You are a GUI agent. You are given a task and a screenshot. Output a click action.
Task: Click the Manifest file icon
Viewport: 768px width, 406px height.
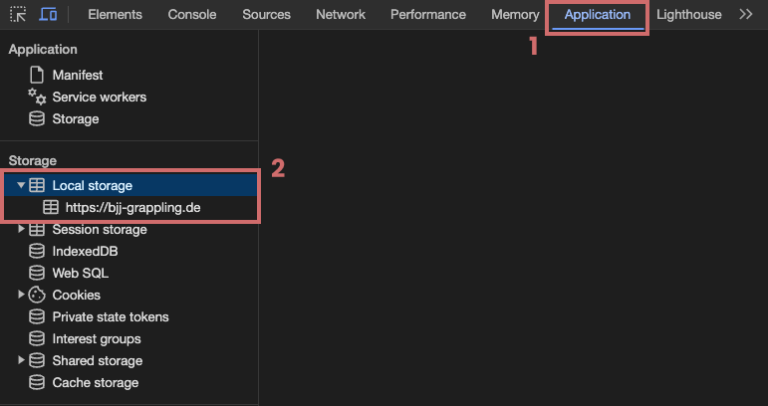37,75
